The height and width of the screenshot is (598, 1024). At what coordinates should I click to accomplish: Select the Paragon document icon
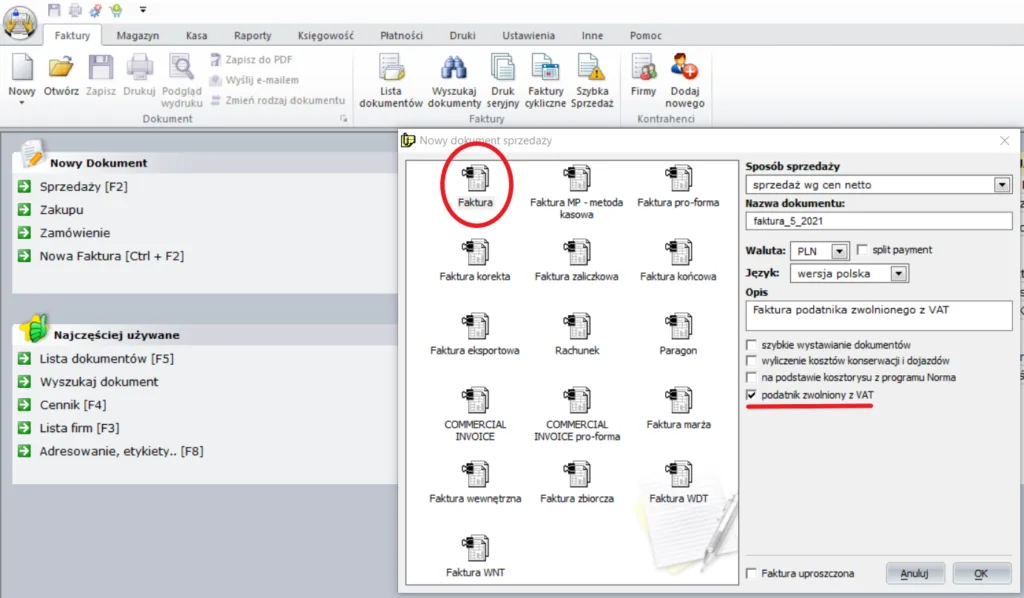click(678, 326)
